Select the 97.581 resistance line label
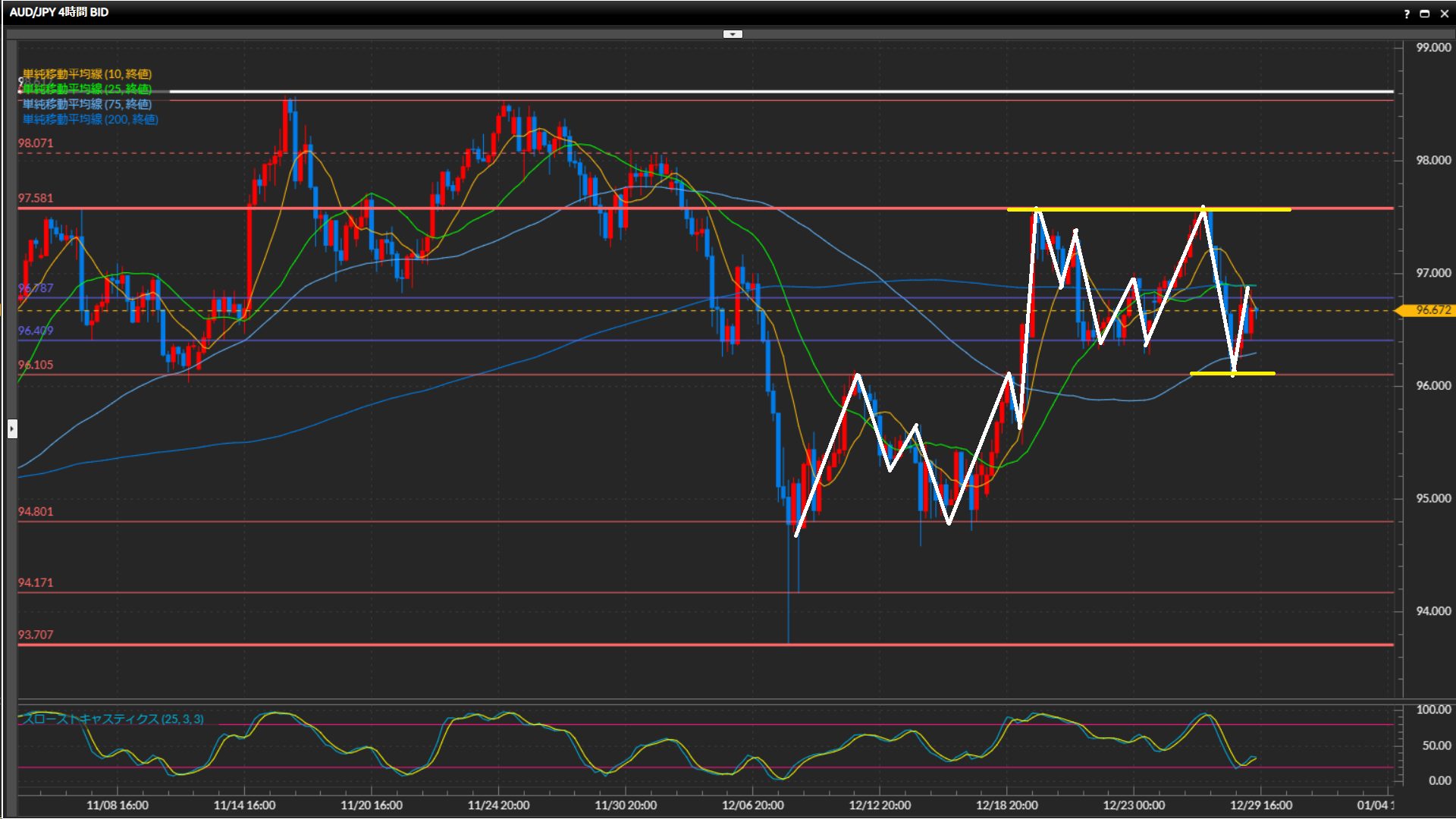 point(36,198)
